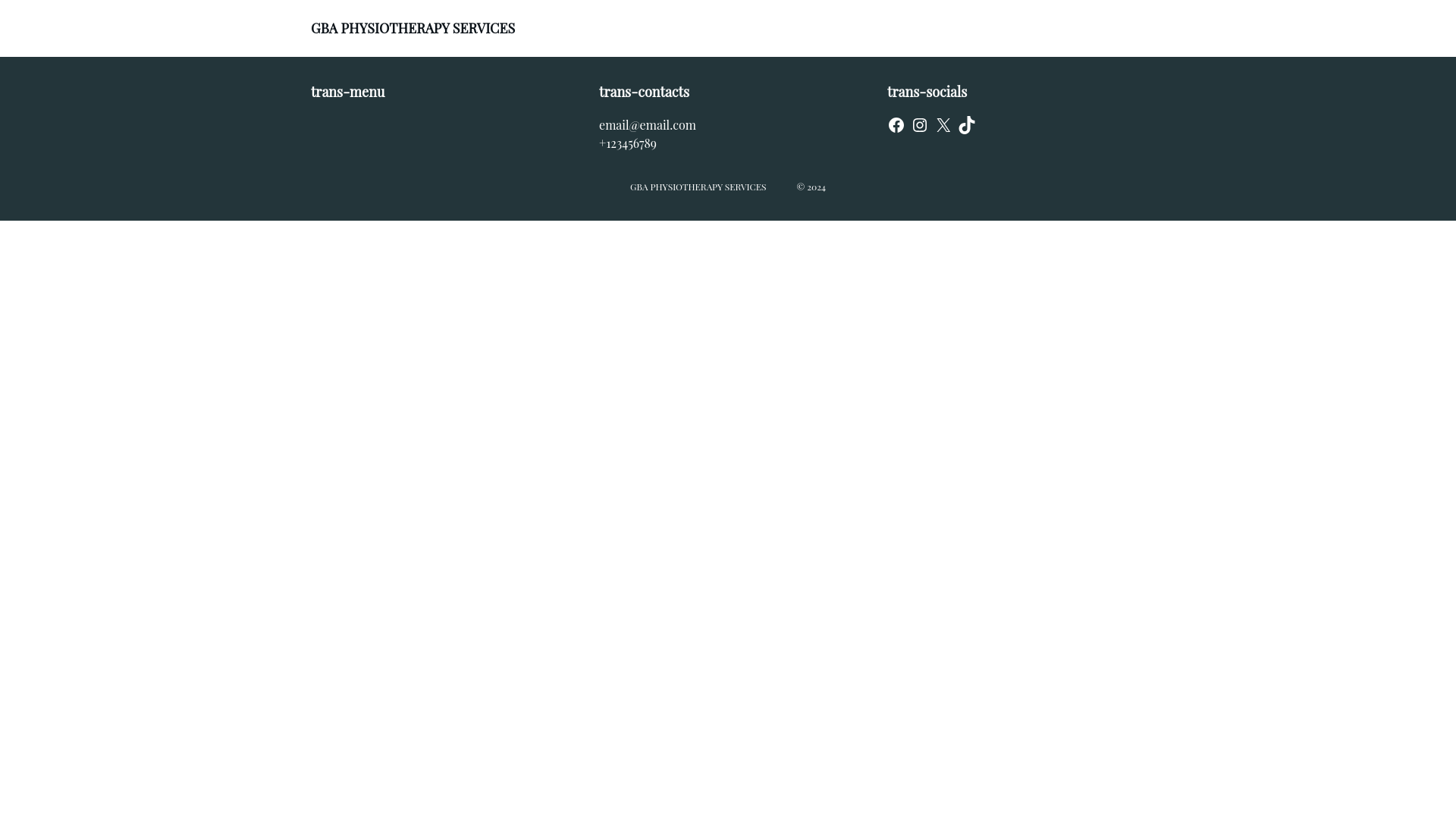Open the TikTok social icon
The height and width of the screenshot is (819, 1456).
click(x=966, y=125)
